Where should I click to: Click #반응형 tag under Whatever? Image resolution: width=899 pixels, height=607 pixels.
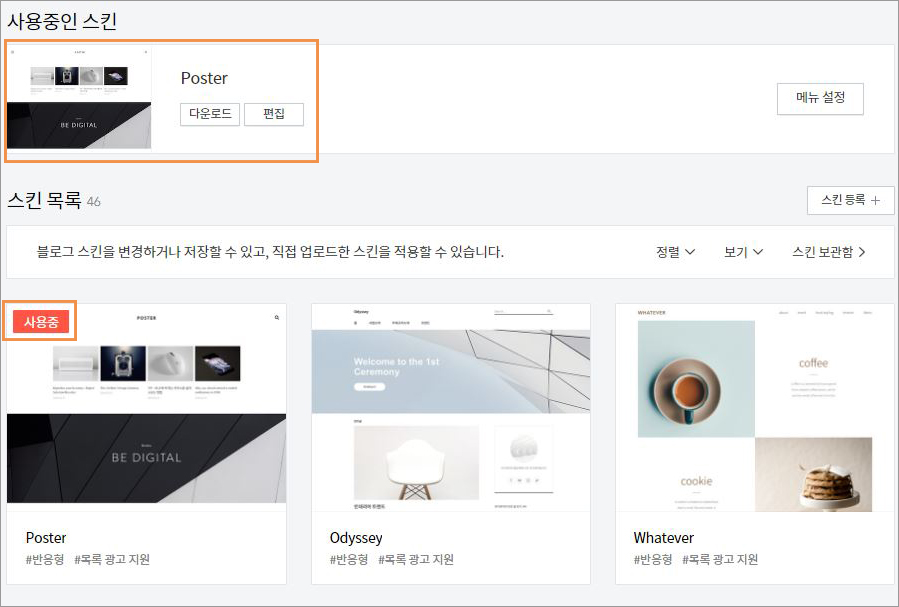coord(652,559)
